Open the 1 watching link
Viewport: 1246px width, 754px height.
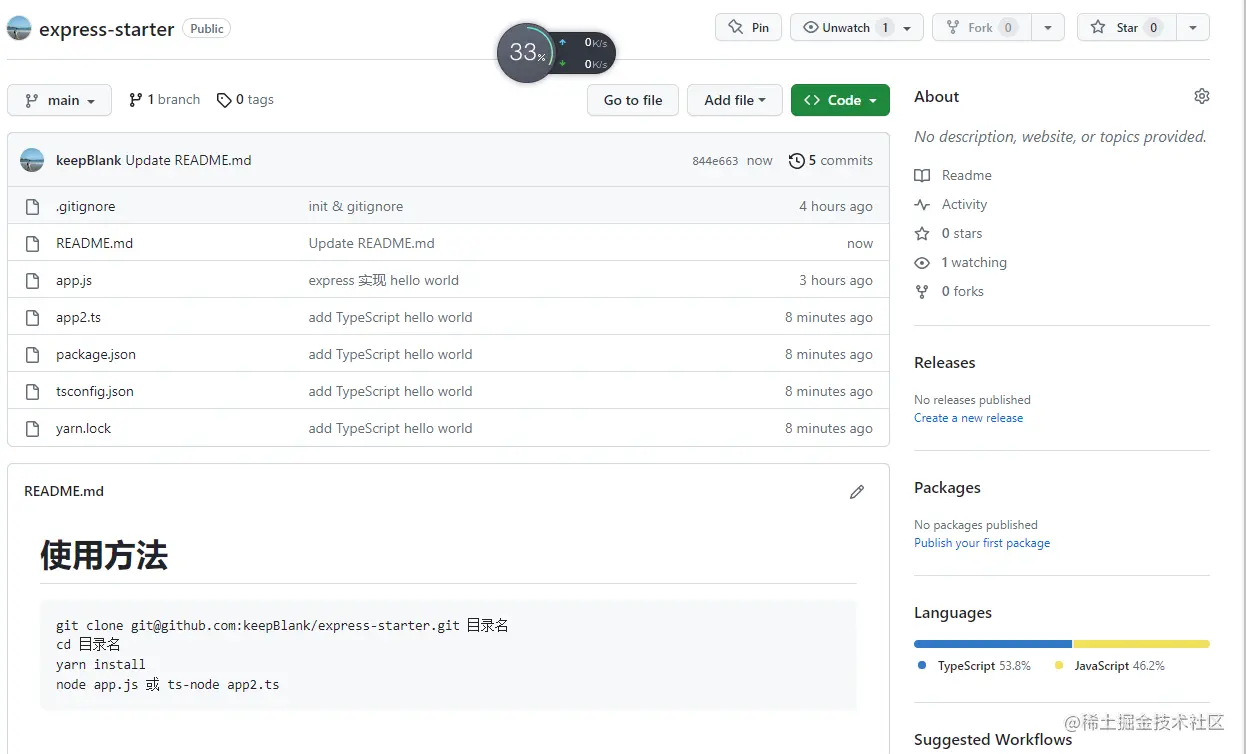pyautogui.click(x=974, y=262)
